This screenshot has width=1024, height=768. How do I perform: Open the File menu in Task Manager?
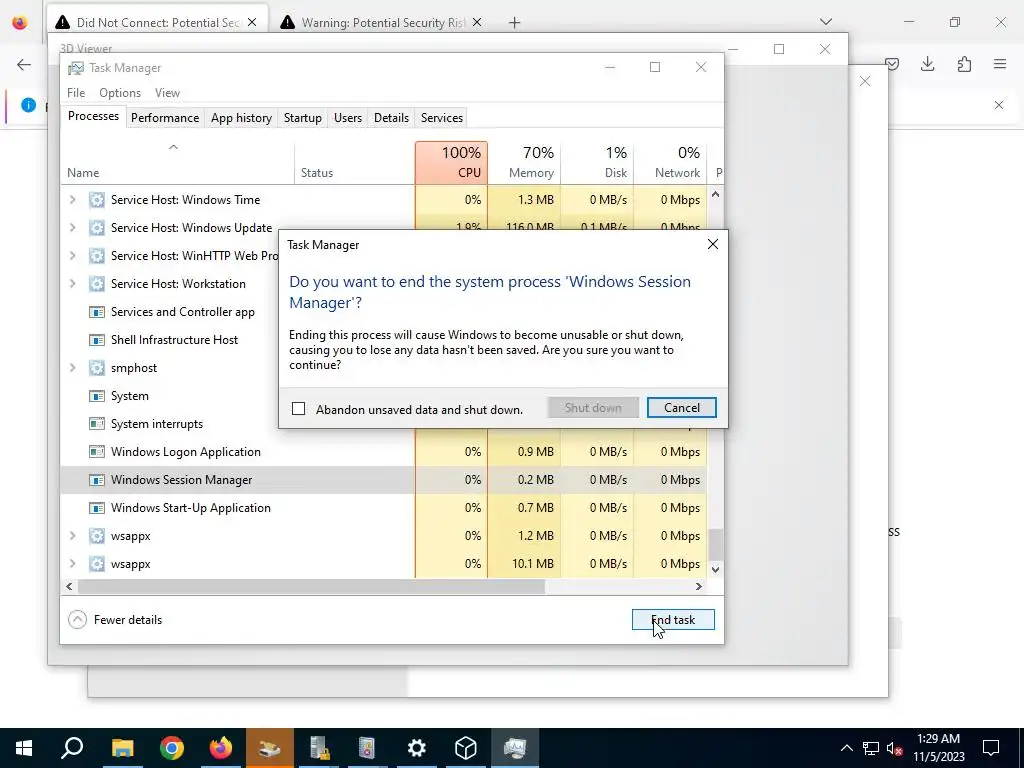pyautogui.click(x=76, y=93)
